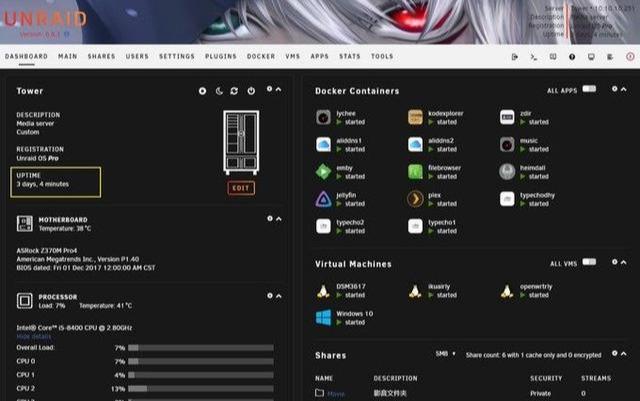Open the Plugins tab
The image size is (640, 401).
[221, 56]
